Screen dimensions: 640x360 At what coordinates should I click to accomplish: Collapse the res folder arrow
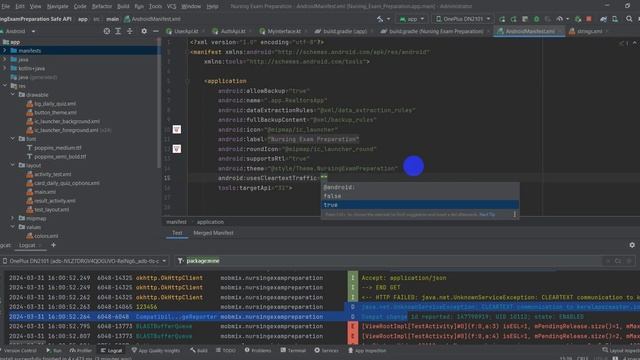[x=5, y=86]
